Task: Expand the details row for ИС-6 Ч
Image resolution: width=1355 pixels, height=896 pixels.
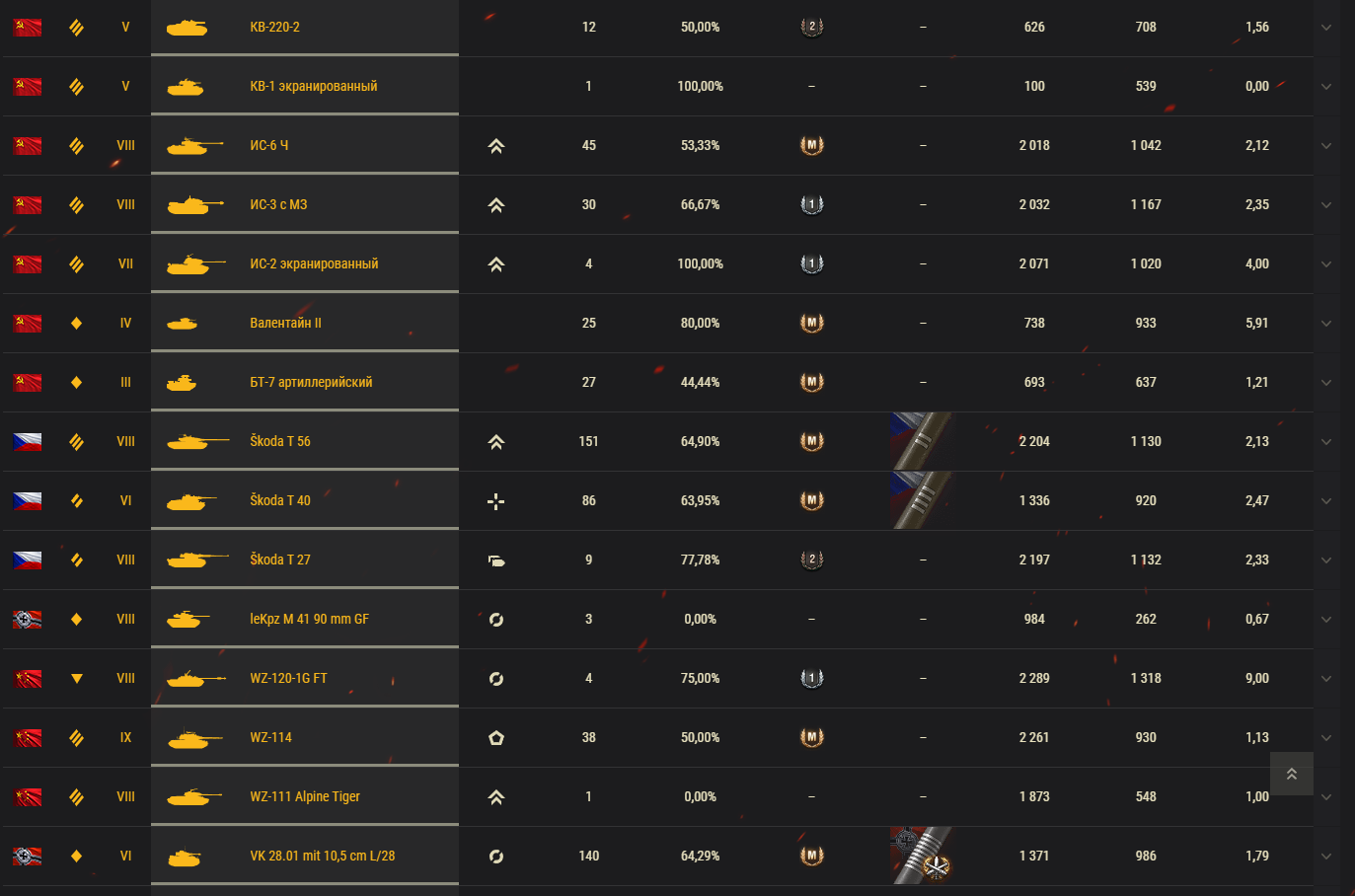Action: point(1326,146)
